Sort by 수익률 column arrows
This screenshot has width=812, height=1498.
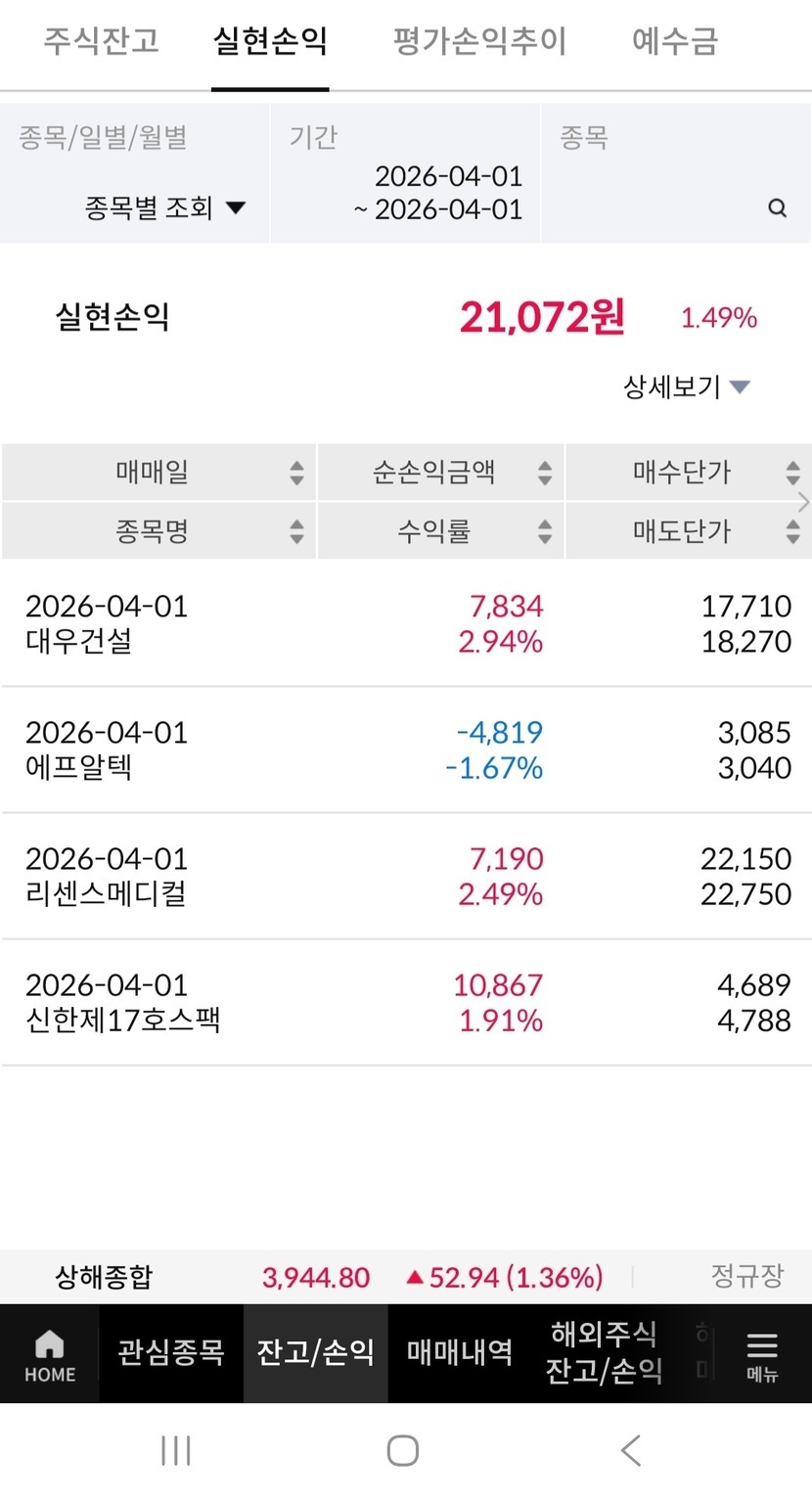pyautogui.click(x=545, y=531)
